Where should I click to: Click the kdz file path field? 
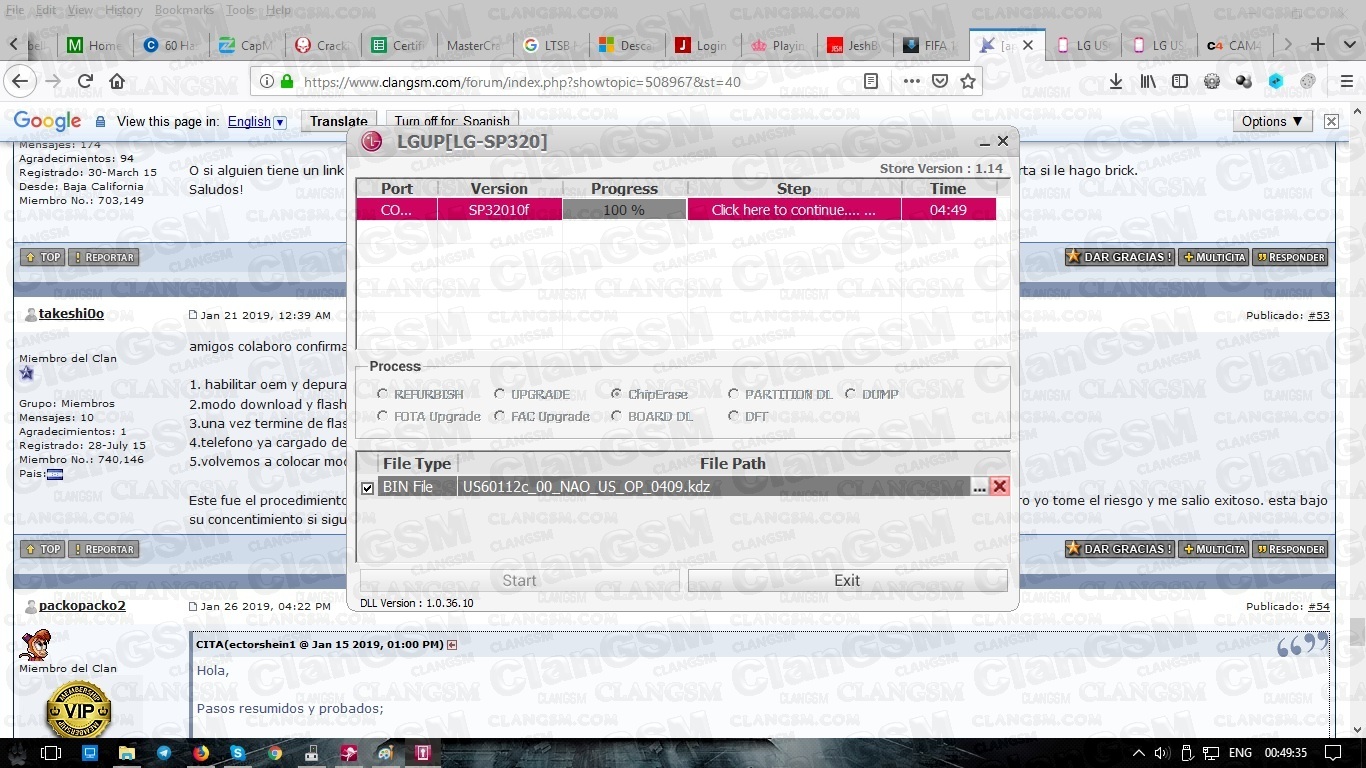click(714, 487)
